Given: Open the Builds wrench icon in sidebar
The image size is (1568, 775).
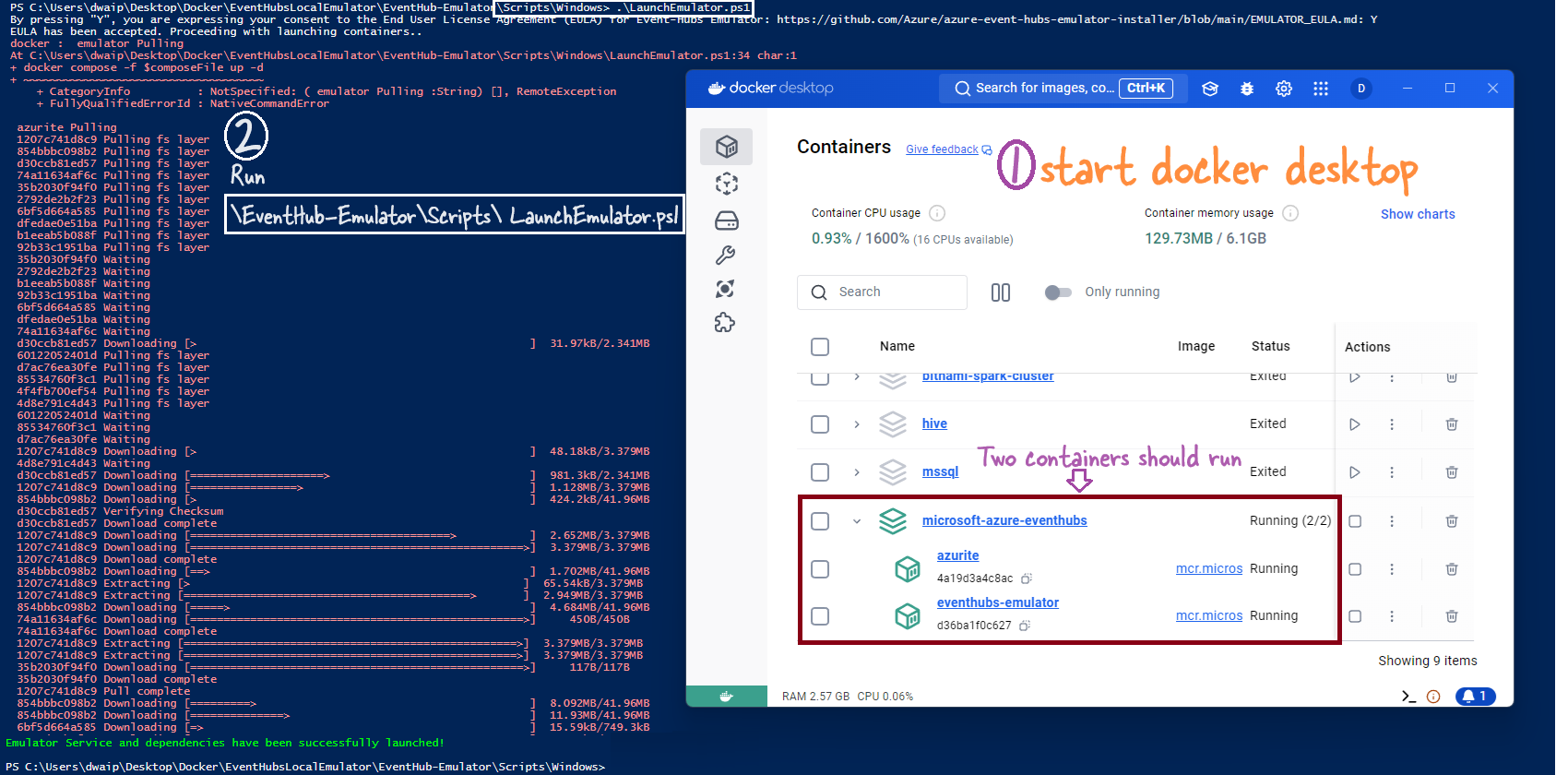Looking at the screenshot, I should tap(726, 256).
